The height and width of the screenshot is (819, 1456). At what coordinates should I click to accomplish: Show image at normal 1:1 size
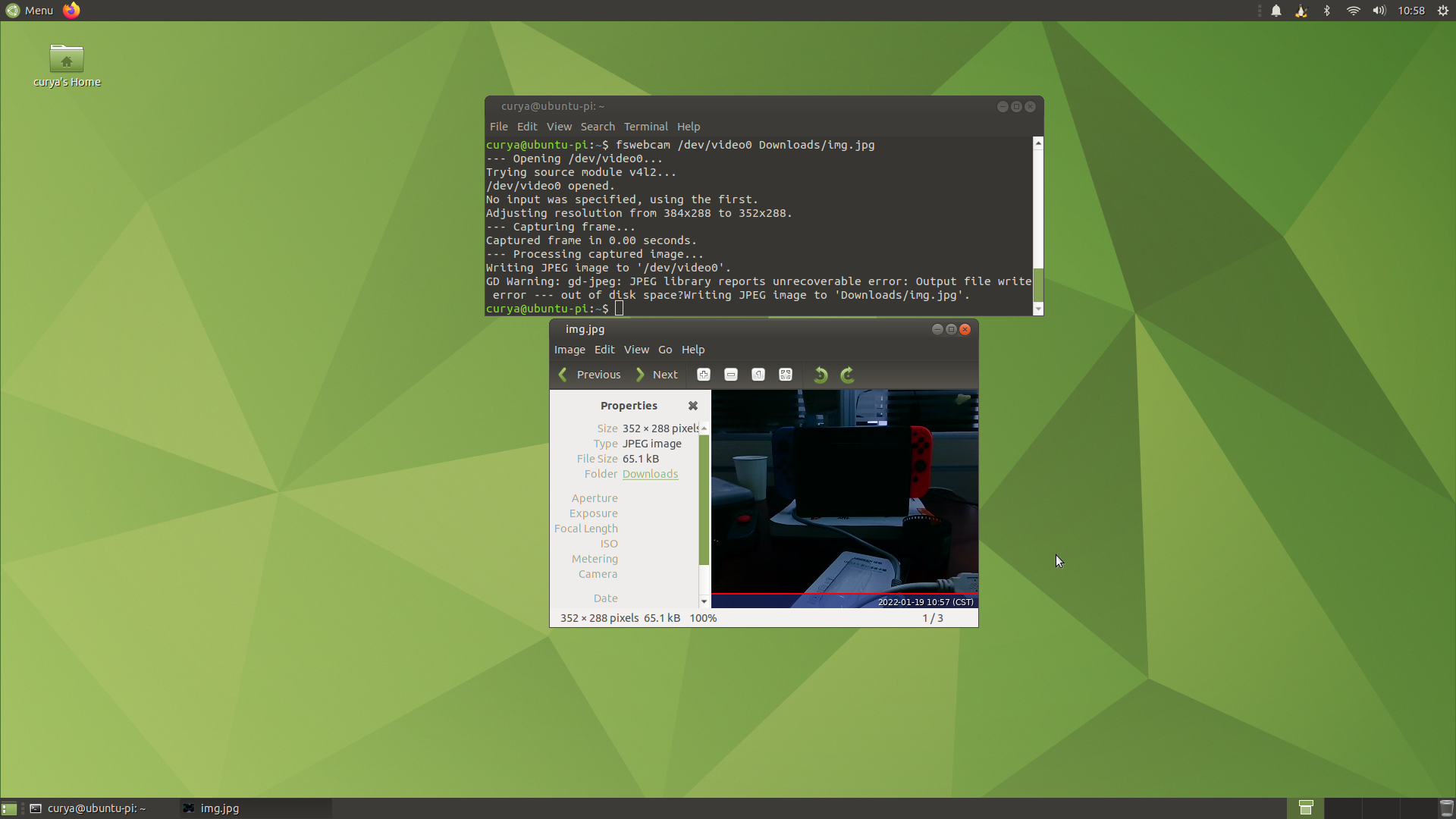pyautogui.click(x=758, y=375)
